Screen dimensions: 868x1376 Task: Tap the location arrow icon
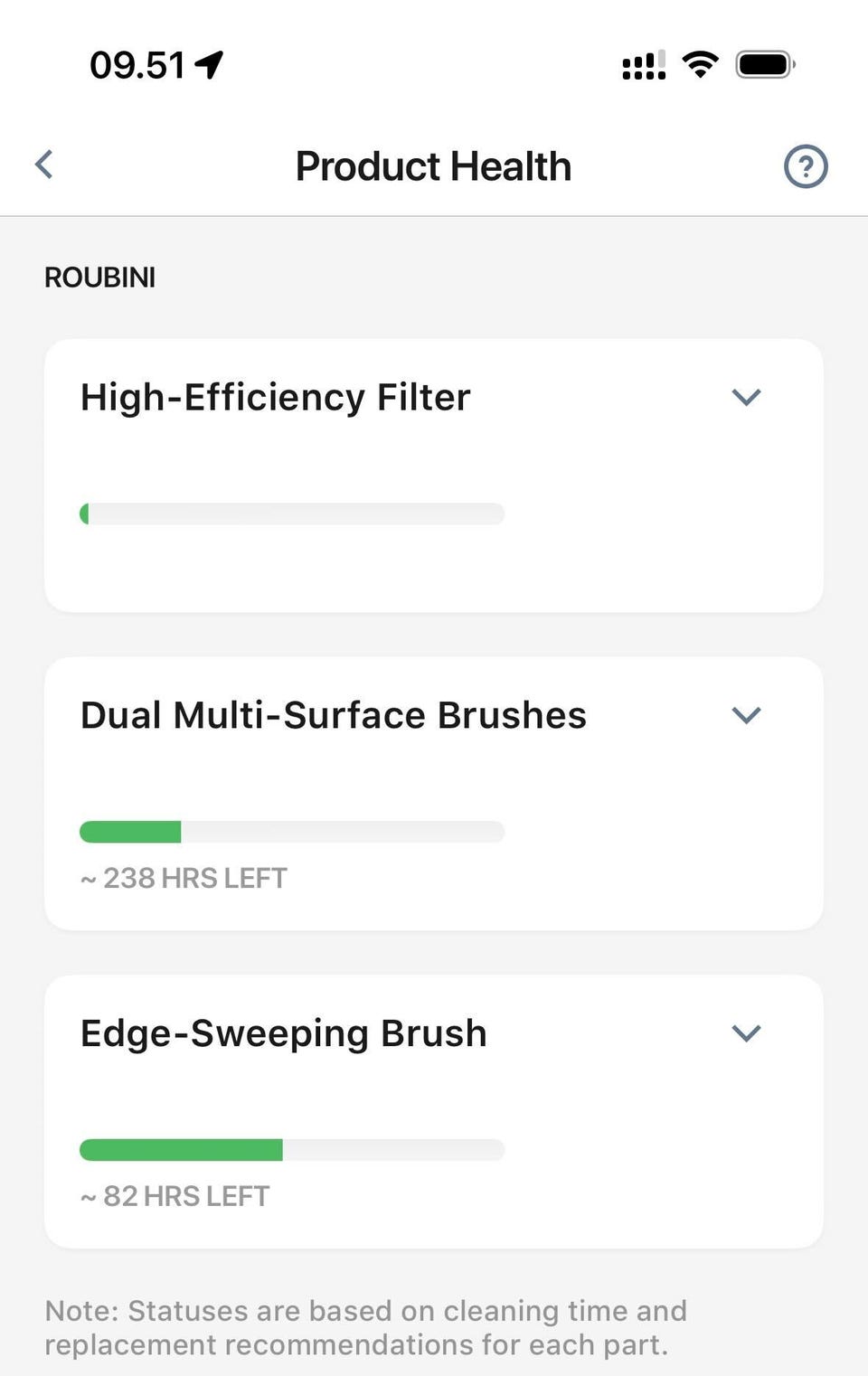point(210,64)
